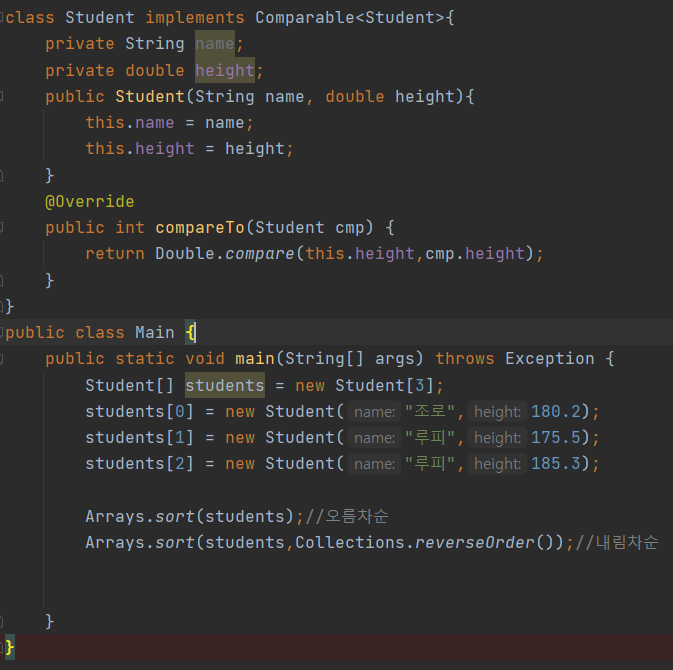
Task: Click 'static' keyword in main declaration
Action: [x=145, y=359]
